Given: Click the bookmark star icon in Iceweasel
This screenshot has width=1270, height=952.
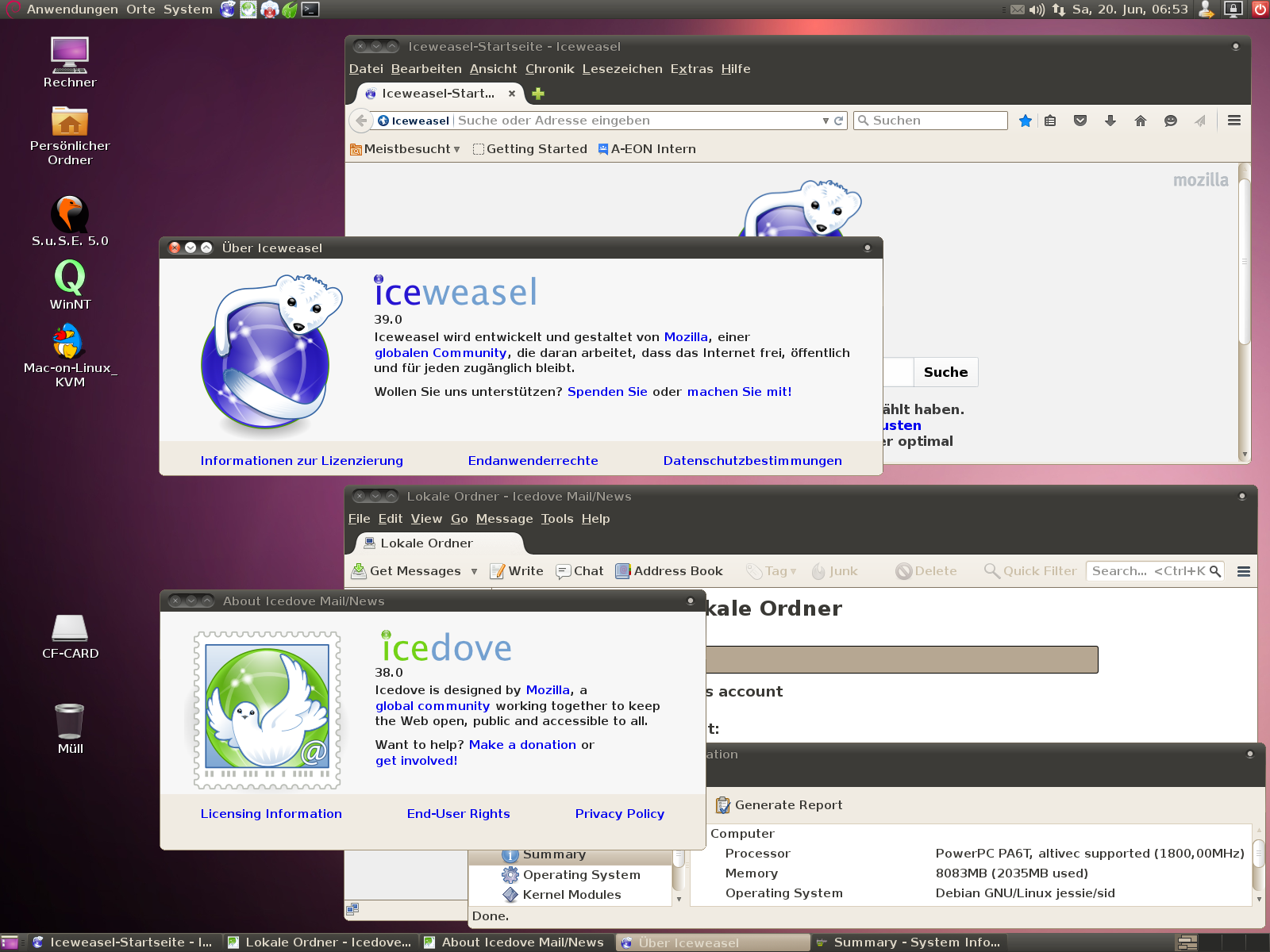Looking at the screenshot, I should pos(1026,121).
